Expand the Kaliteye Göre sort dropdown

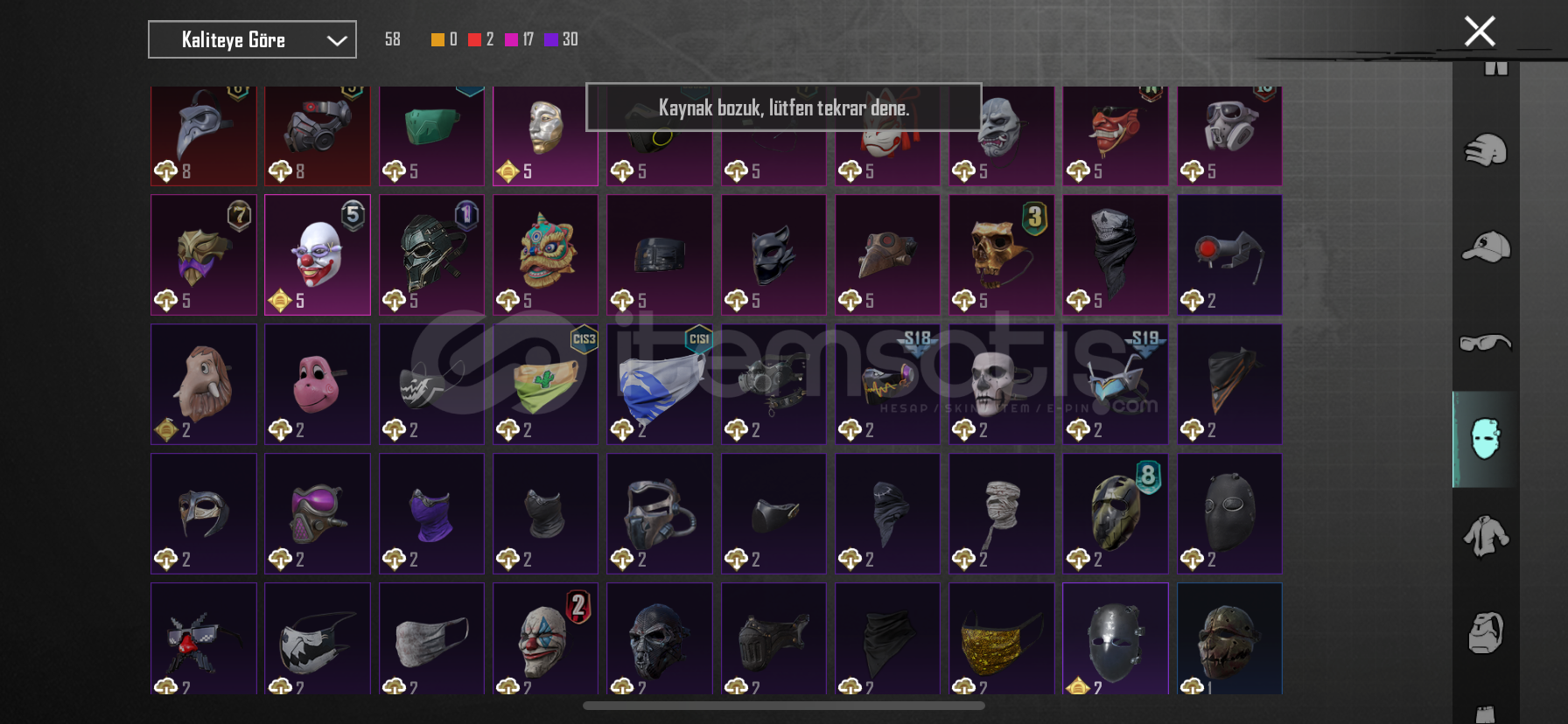click(252, 39)
